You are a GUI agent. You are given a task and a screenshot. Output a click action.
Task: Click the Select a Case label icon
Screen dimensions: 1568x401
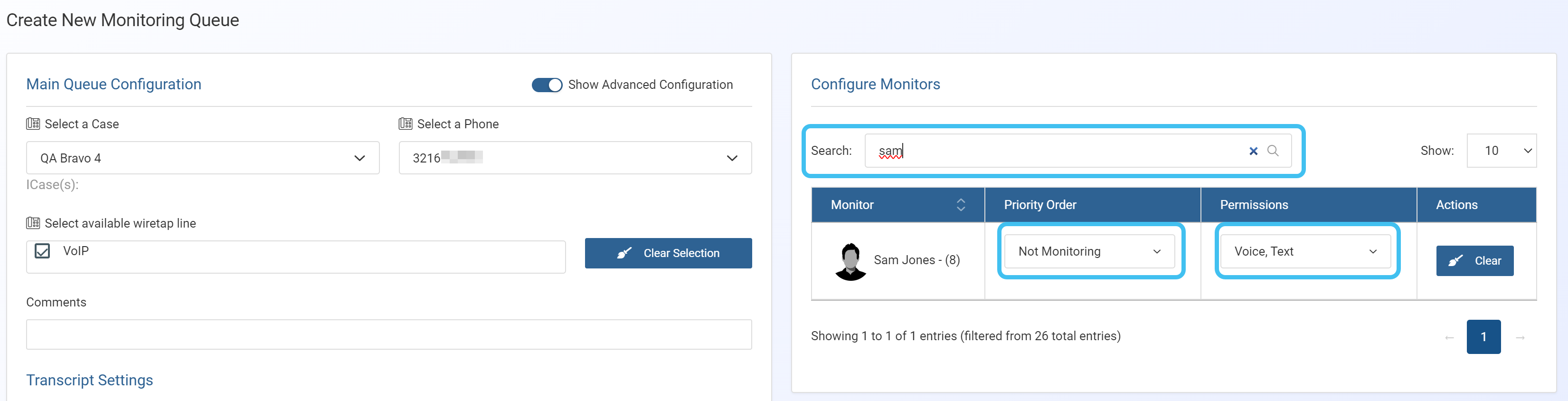coord(33,124)
